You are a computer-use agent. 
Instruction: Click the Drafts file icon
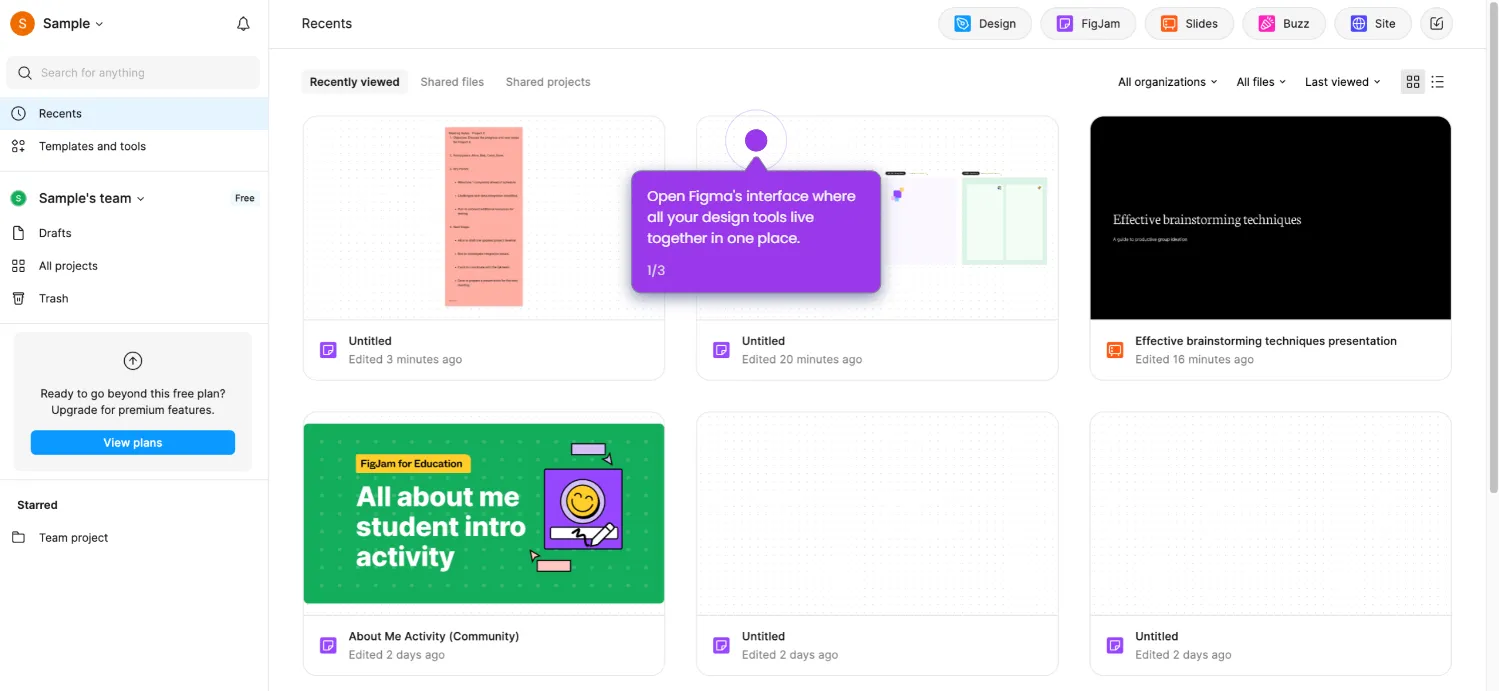[18, 233]
